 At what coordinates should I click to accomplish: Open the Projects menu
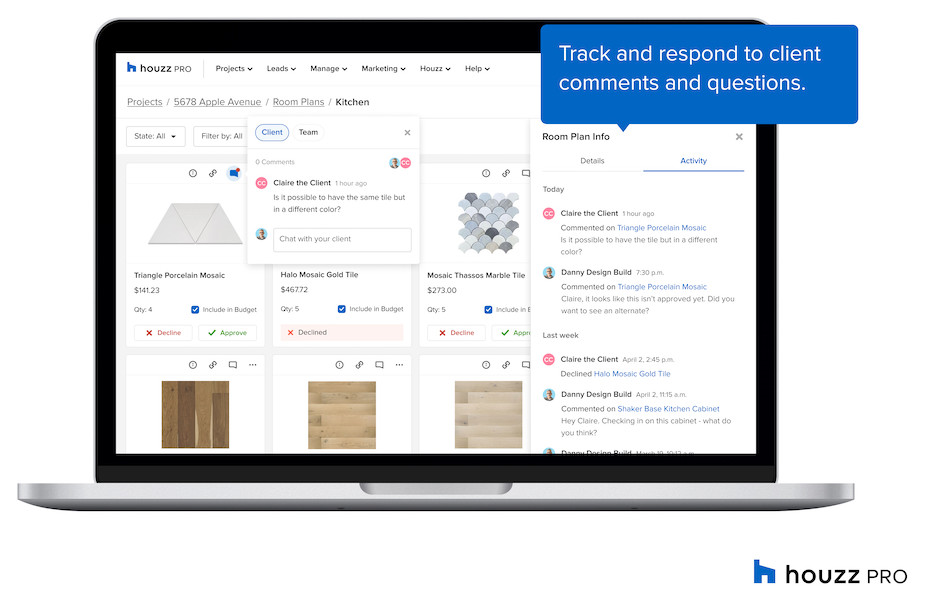(234, 68)
